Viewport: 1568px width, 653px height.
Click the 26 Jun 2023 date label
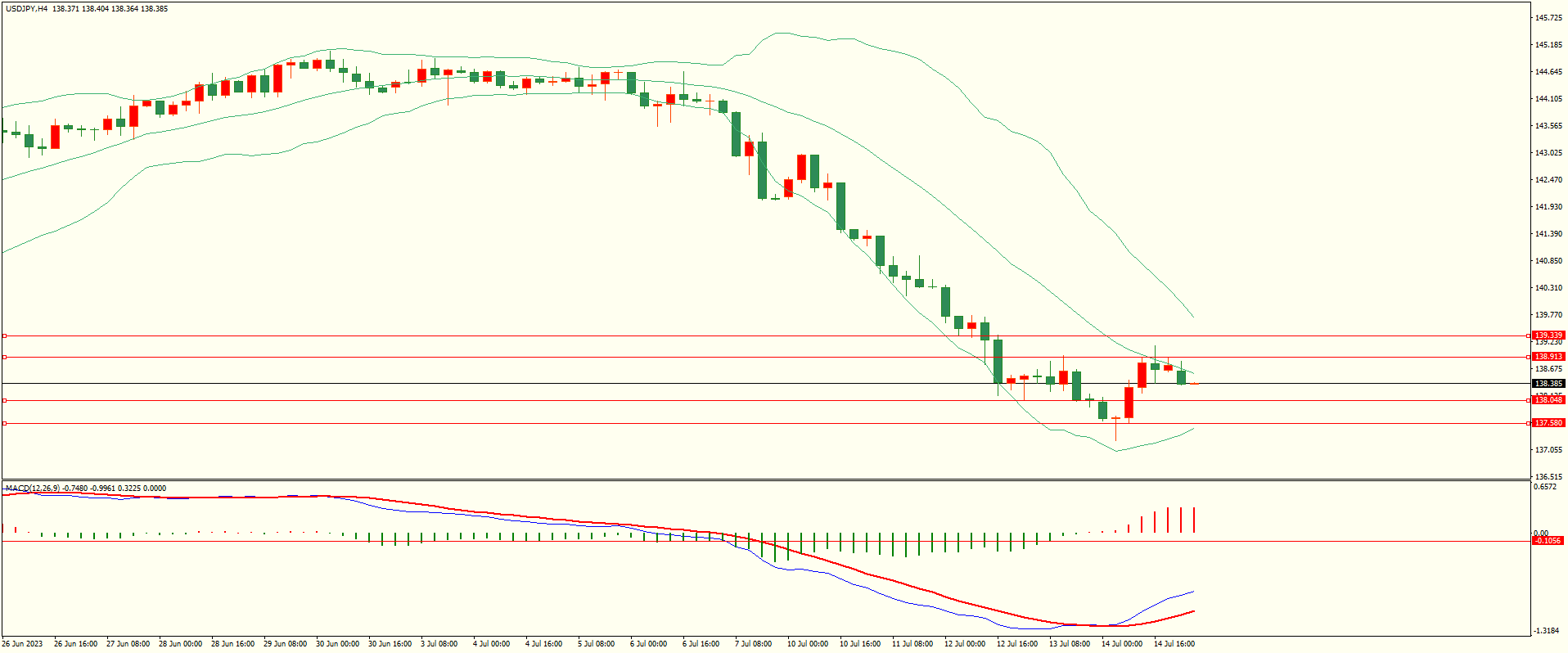coord(23,644)
